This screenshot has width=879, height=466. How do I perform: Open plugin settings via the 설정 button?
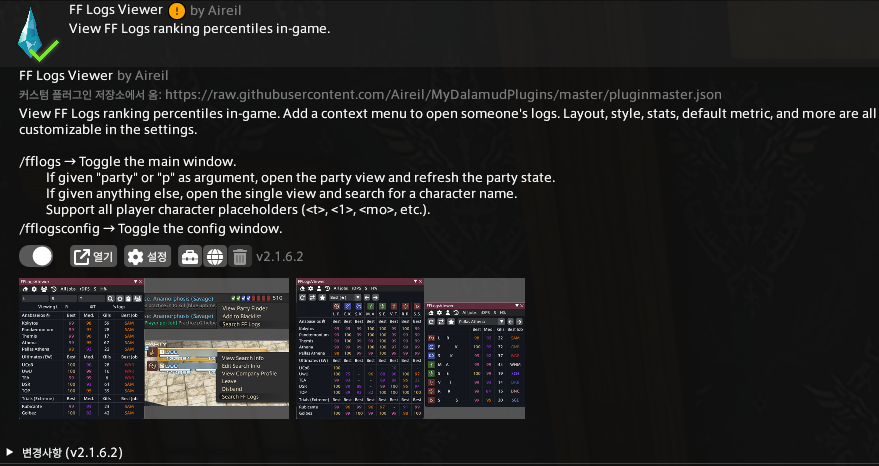[147, 257]
